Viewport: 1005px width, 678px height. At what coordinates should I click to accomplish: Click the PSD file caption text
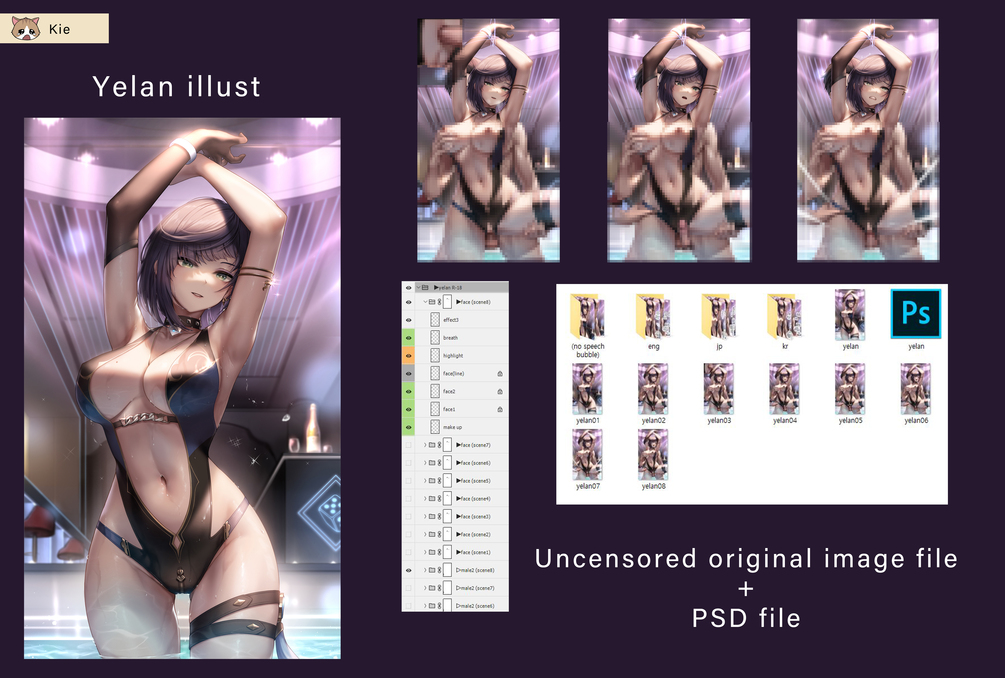tap(746, 618)
